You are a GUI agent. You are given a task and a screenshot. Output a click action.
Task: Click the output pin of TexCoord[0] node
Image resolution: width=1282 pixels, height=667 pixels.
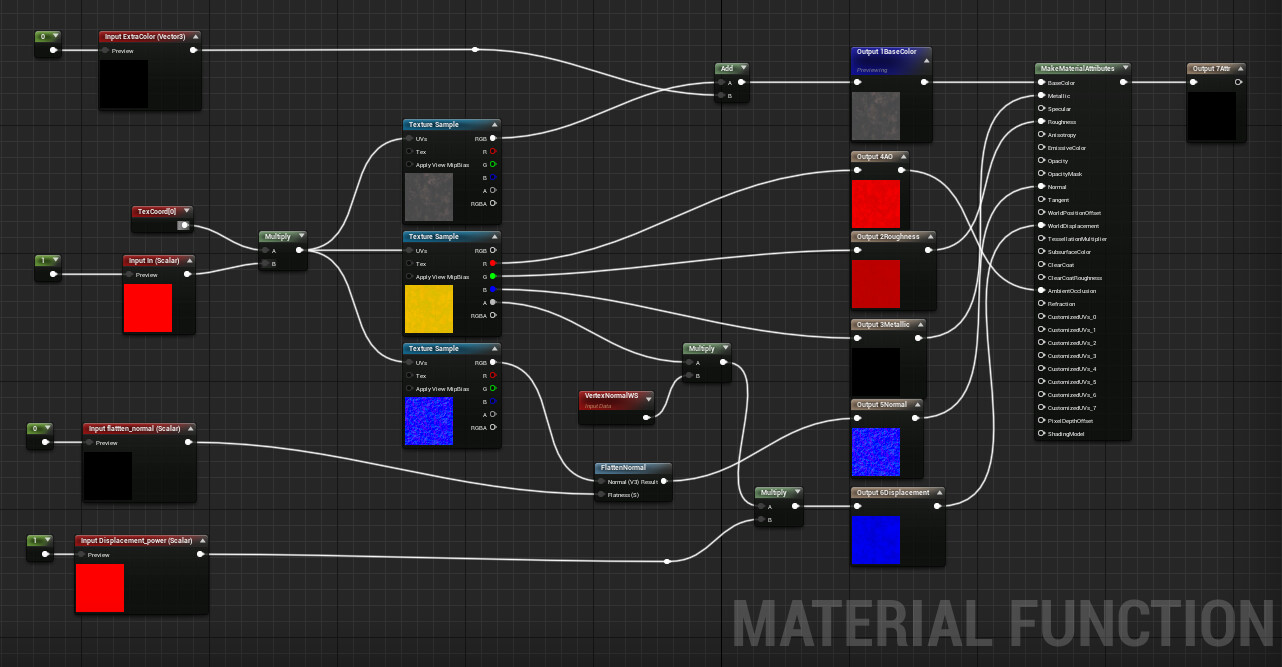tap(184, 225)
